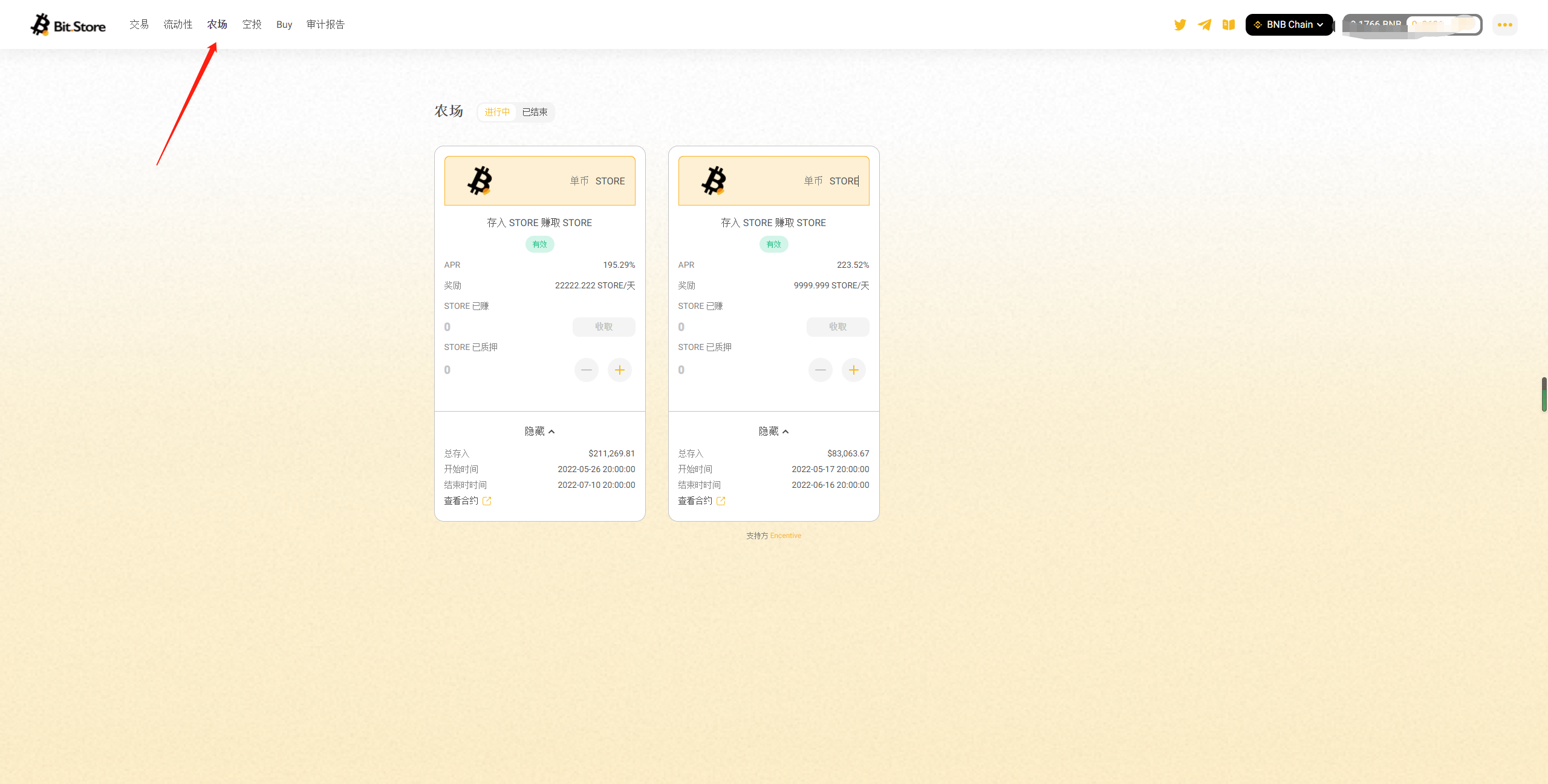
Task: Open the Buy nav item
Action: [284, 25]
